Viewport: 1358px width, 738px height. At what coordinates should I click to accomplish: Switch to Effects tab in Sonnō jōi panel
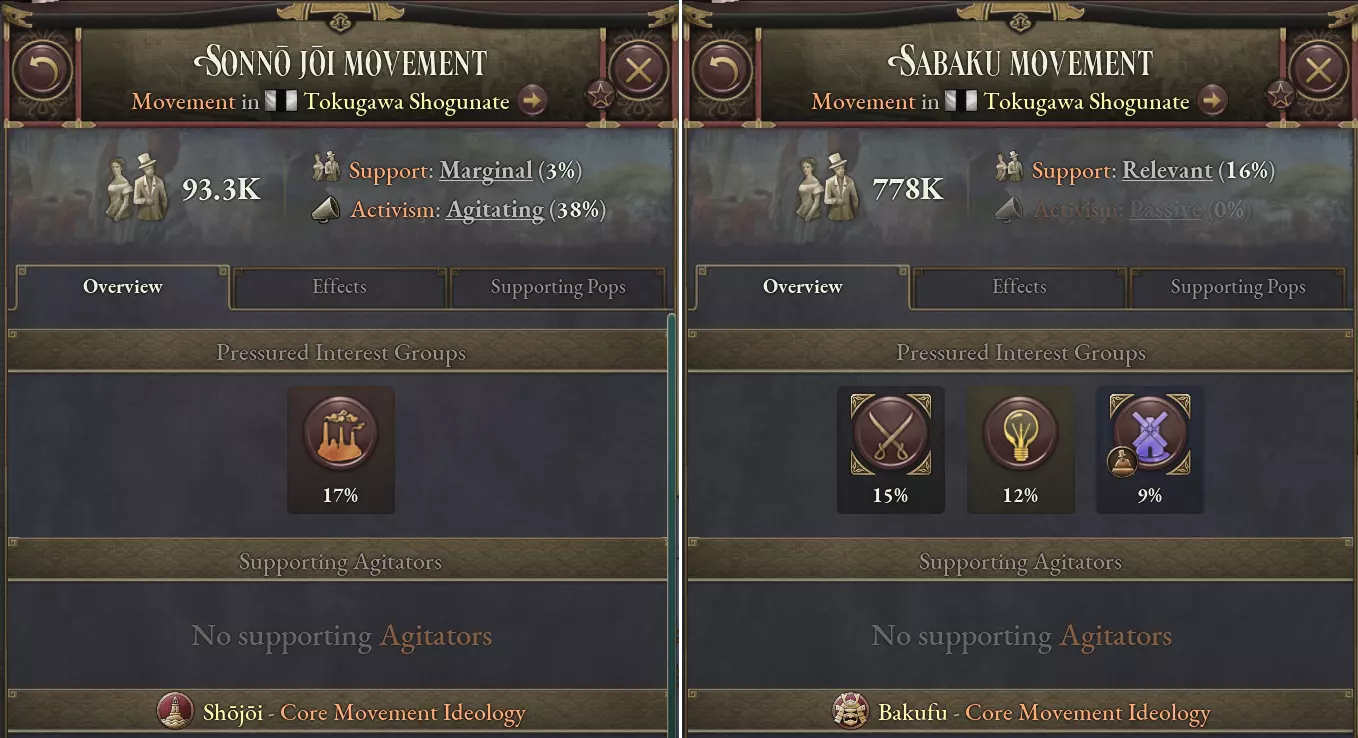[339, 287]
